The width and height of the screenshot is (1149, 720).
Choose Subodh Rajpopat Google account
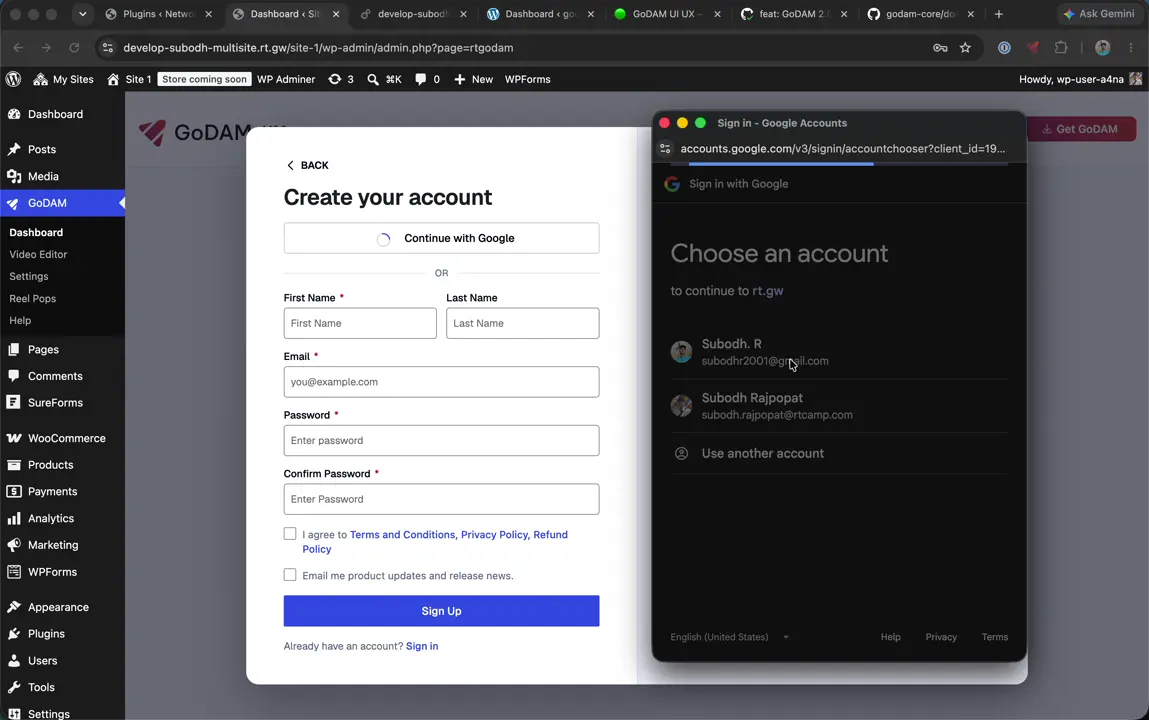tap(839, 406)
